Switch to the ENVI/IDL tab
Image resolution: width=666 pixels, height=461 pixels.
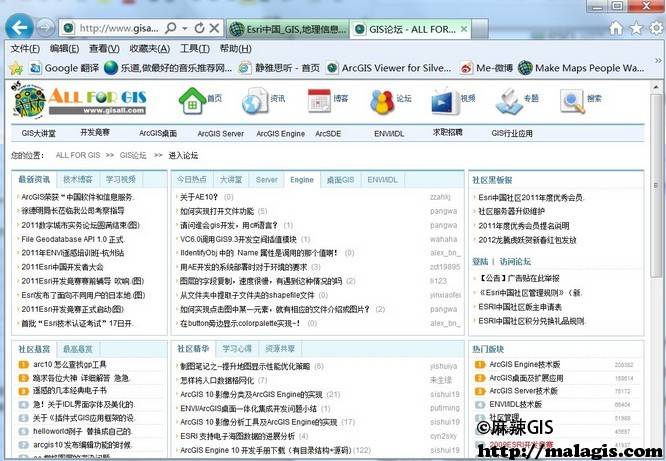pos(382,180)
